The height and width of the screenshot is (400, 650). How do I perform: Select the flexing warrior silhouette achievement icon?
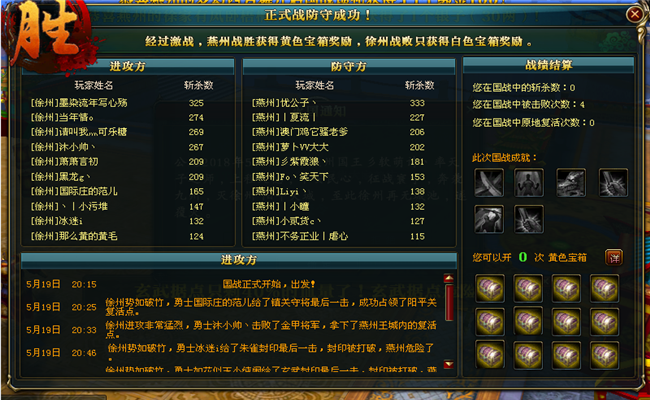click(x=529, y=183)
